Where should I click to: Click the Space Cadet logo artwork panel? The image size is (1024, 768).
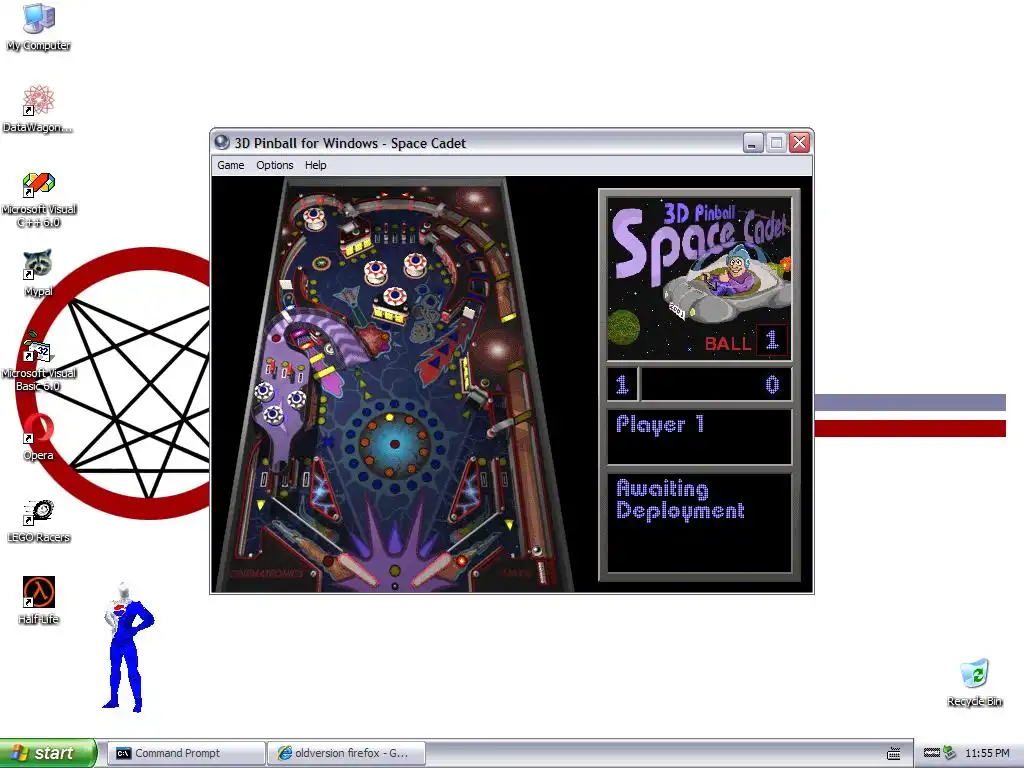click(699, 279)
